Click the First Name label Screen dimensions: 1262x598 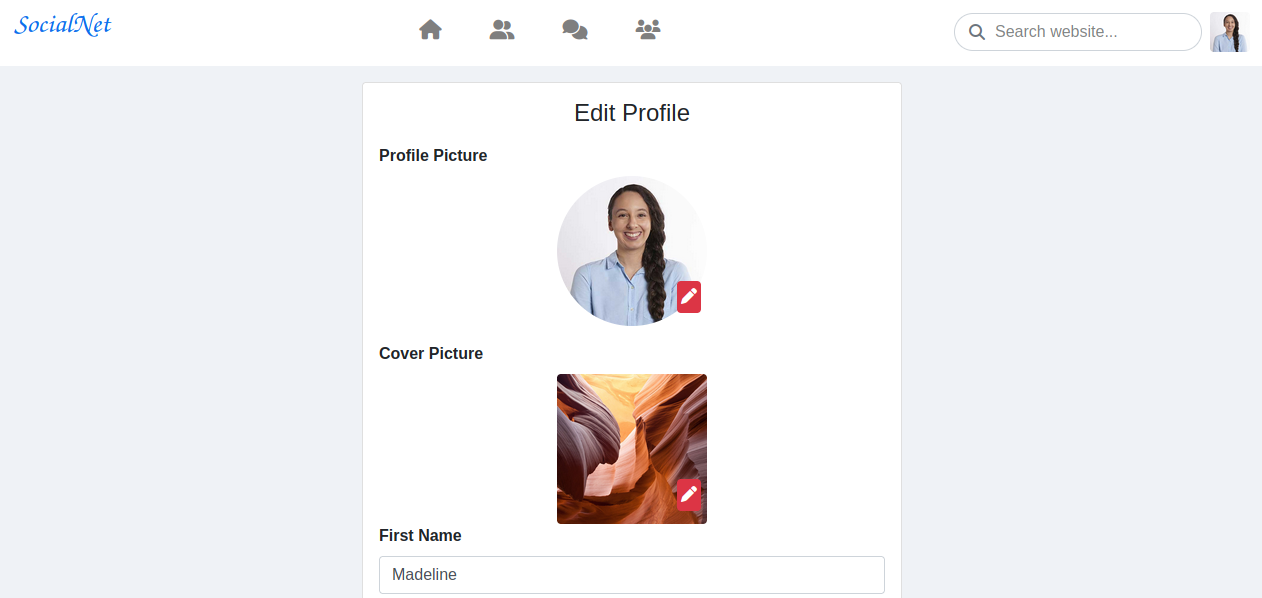[x=420, y=536]
